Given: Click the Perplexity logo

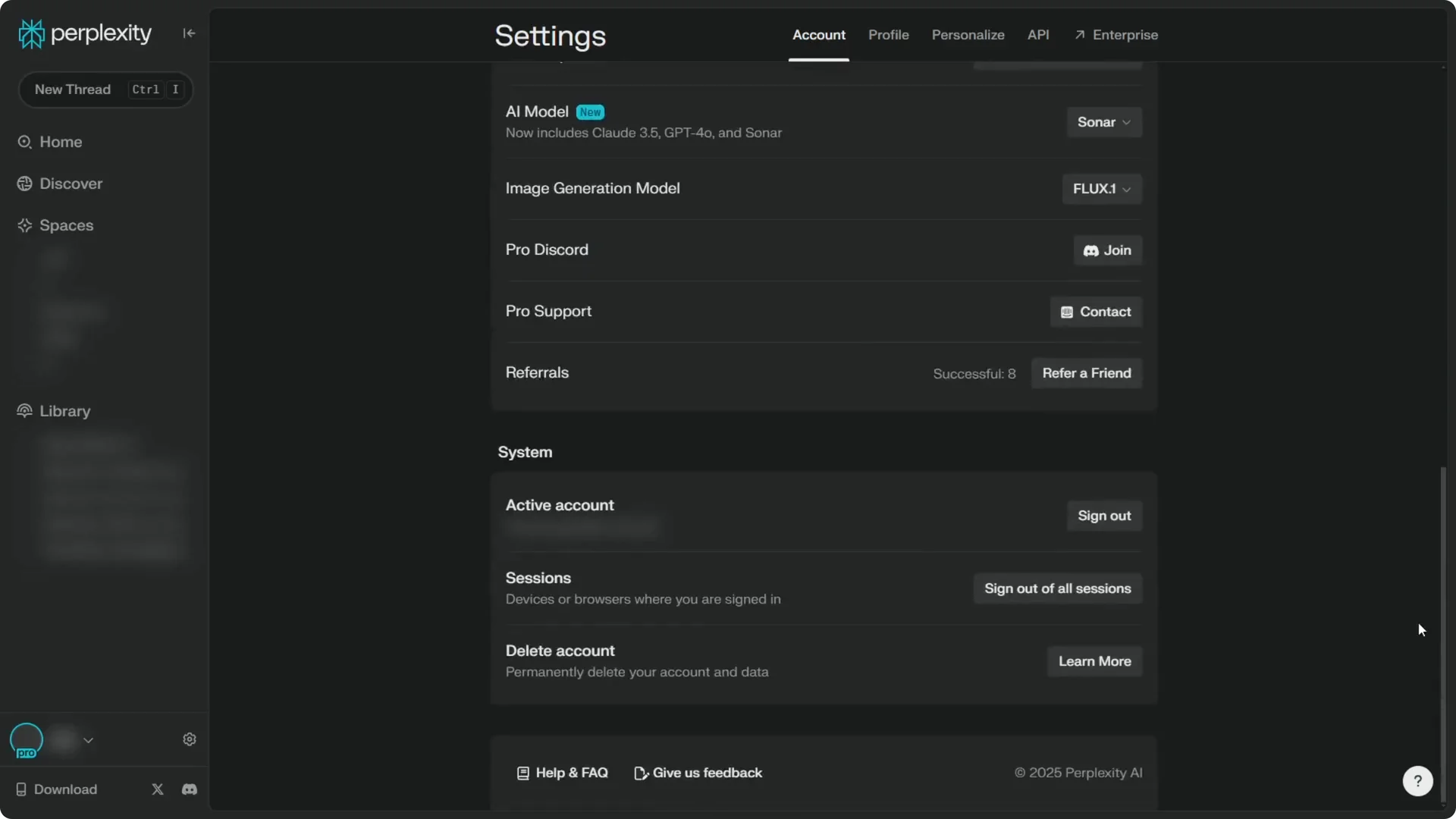Looking at the screenshot, I should point(83,33).
